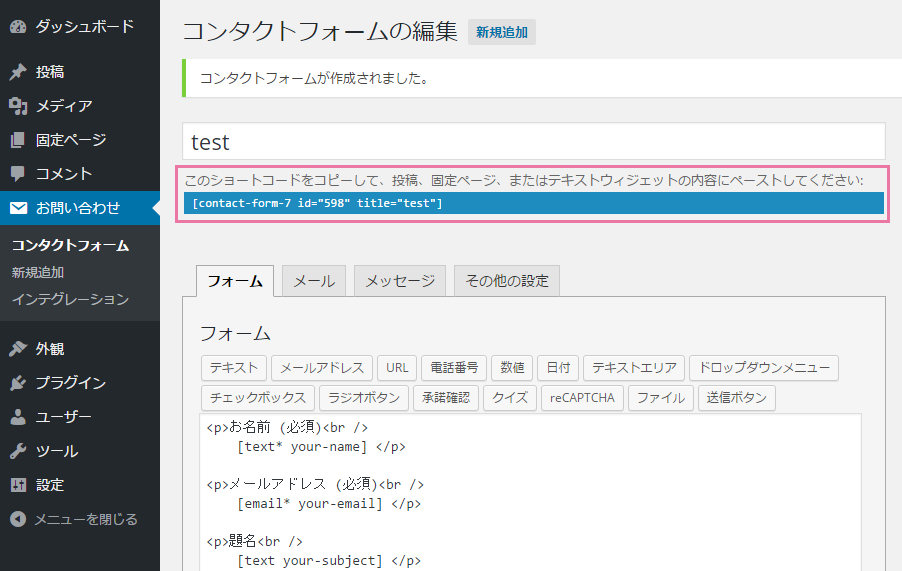Select the ユーザー person icon

click(18, 417)
